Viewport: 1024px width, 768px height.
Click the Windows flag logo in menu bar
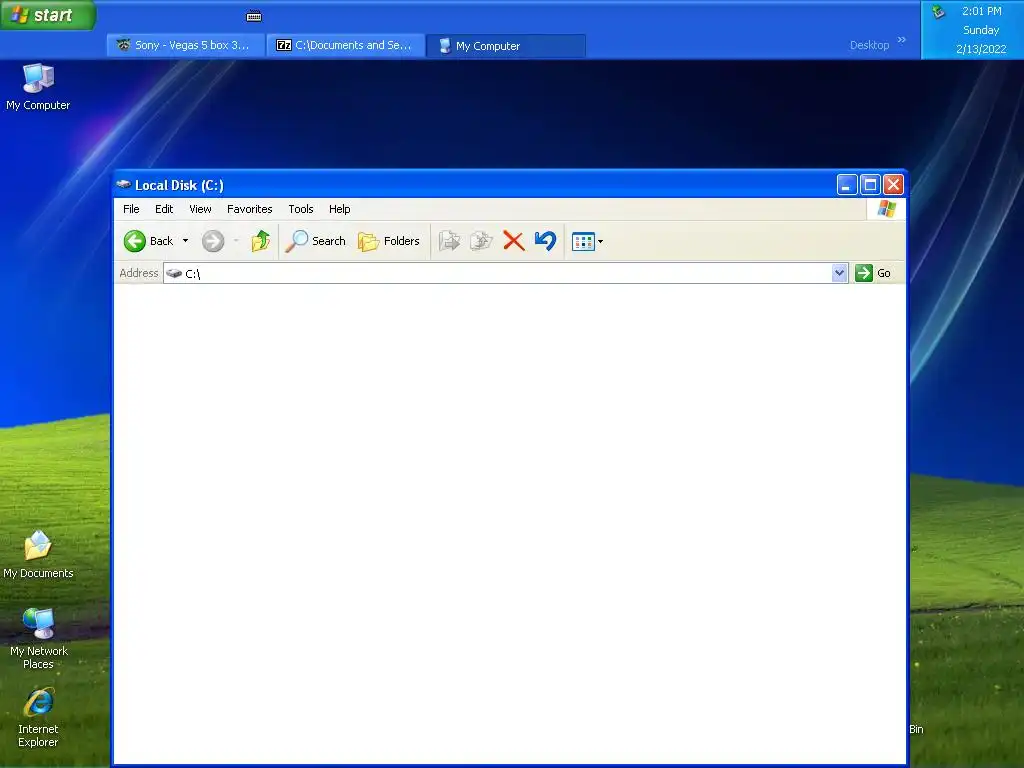886,209
